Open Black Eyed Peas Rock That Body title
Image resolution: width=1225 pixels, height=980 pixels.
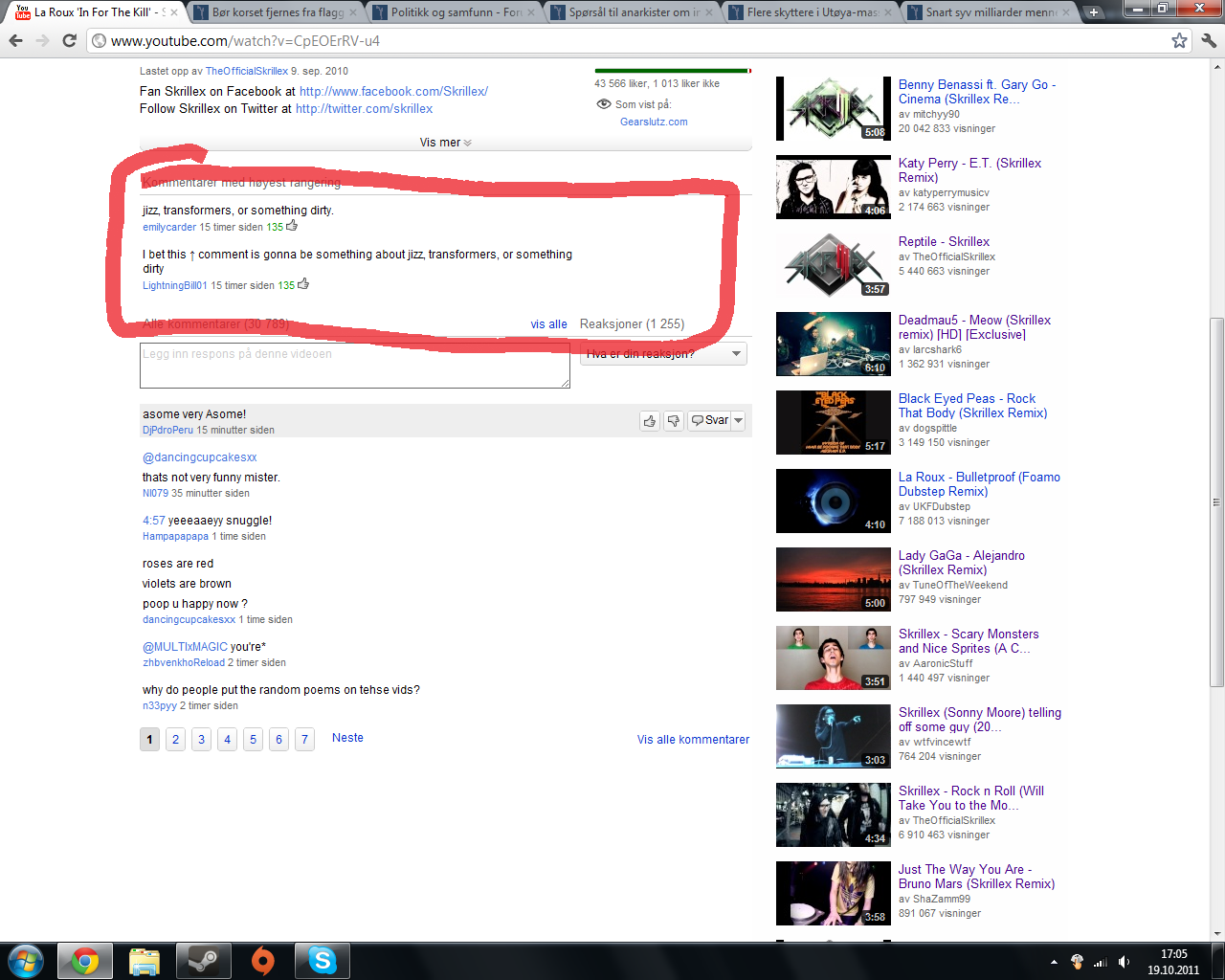(972, 406)
